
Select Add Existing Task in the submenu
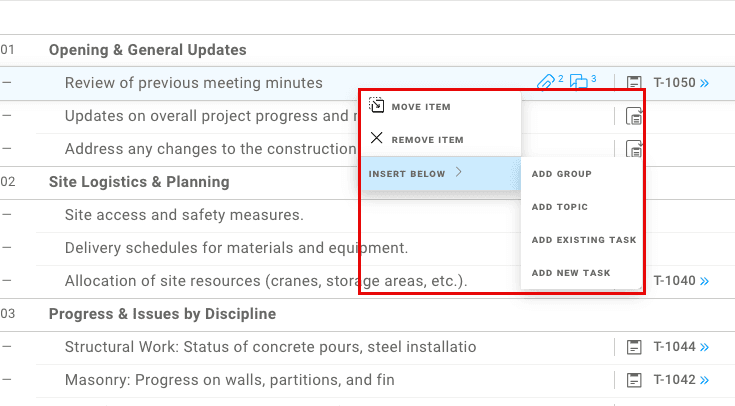[584, 240]
